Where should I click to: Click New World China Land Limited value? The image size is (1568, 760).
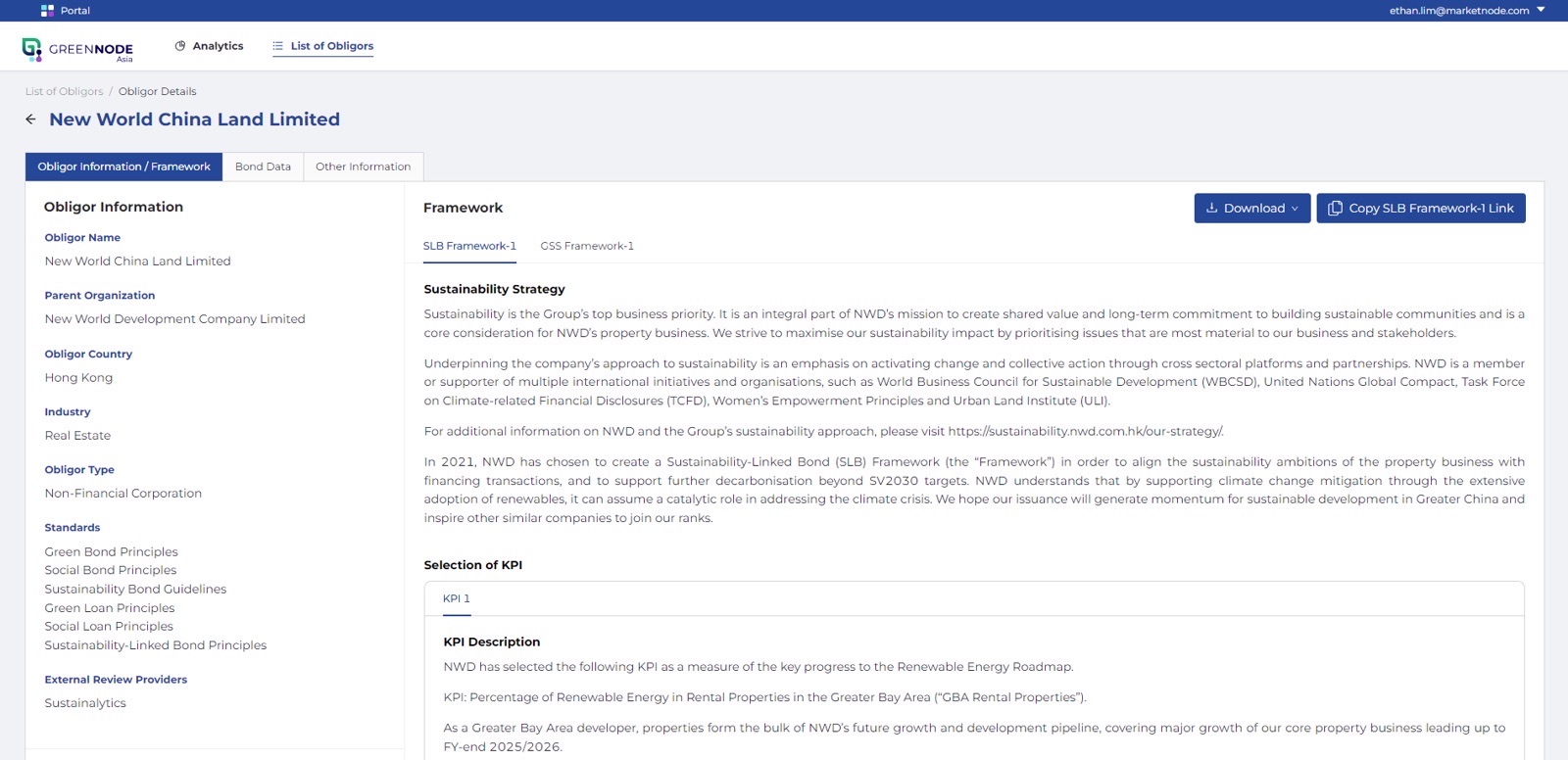[138, 261]
